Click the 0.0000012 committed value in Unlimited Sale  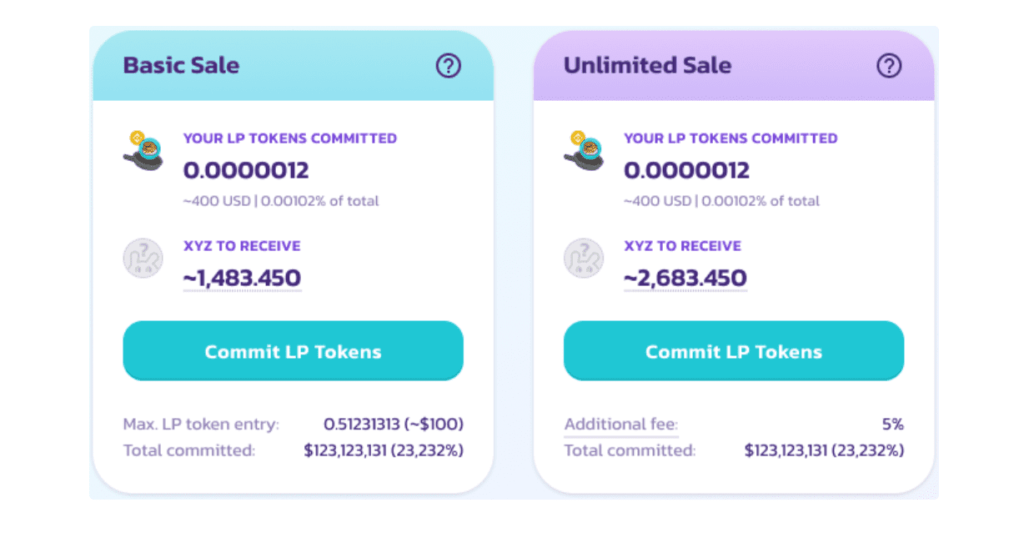[687, 170]
